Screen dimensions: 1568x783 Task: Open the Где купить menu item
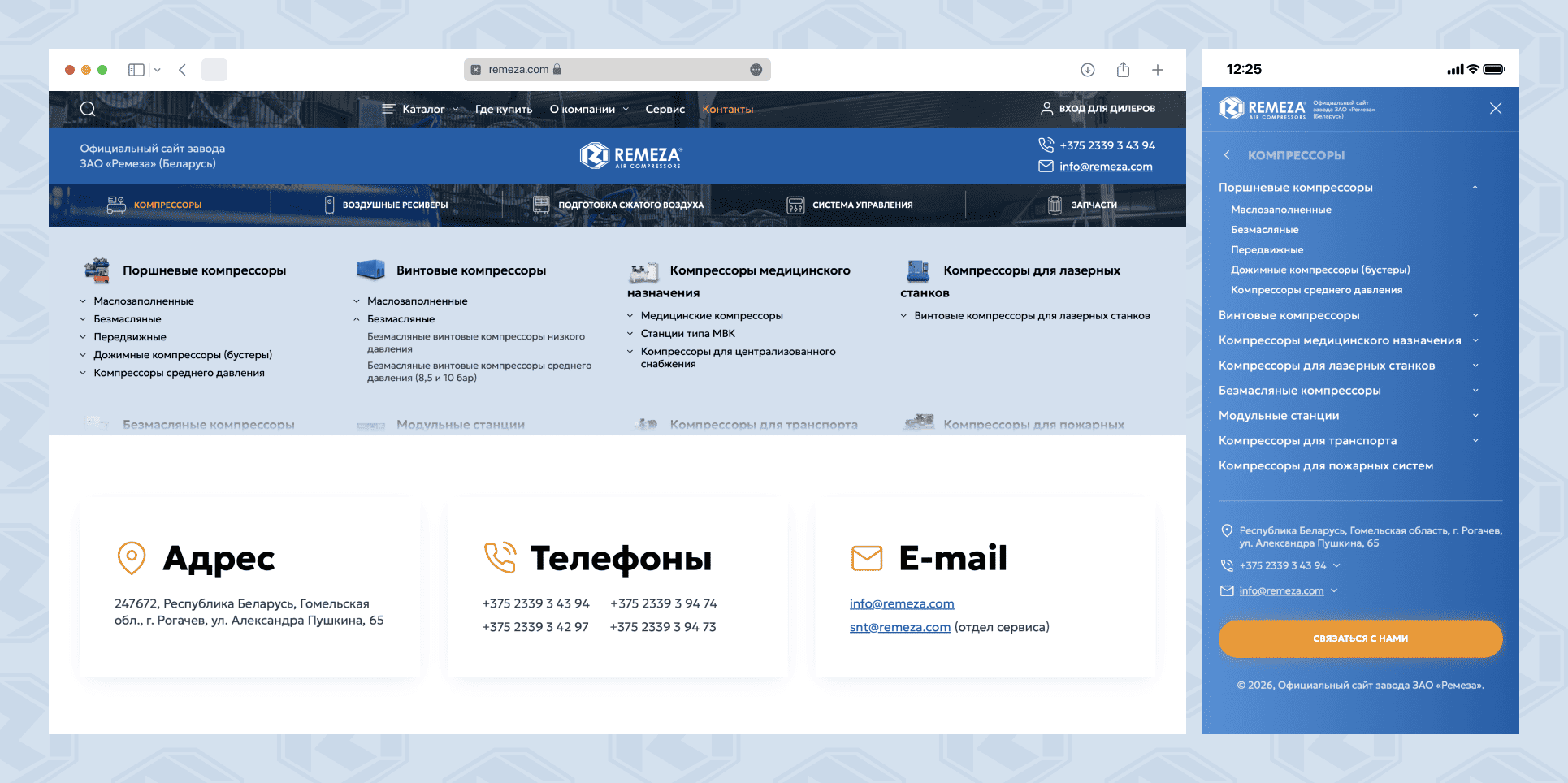tap(504, 109)
